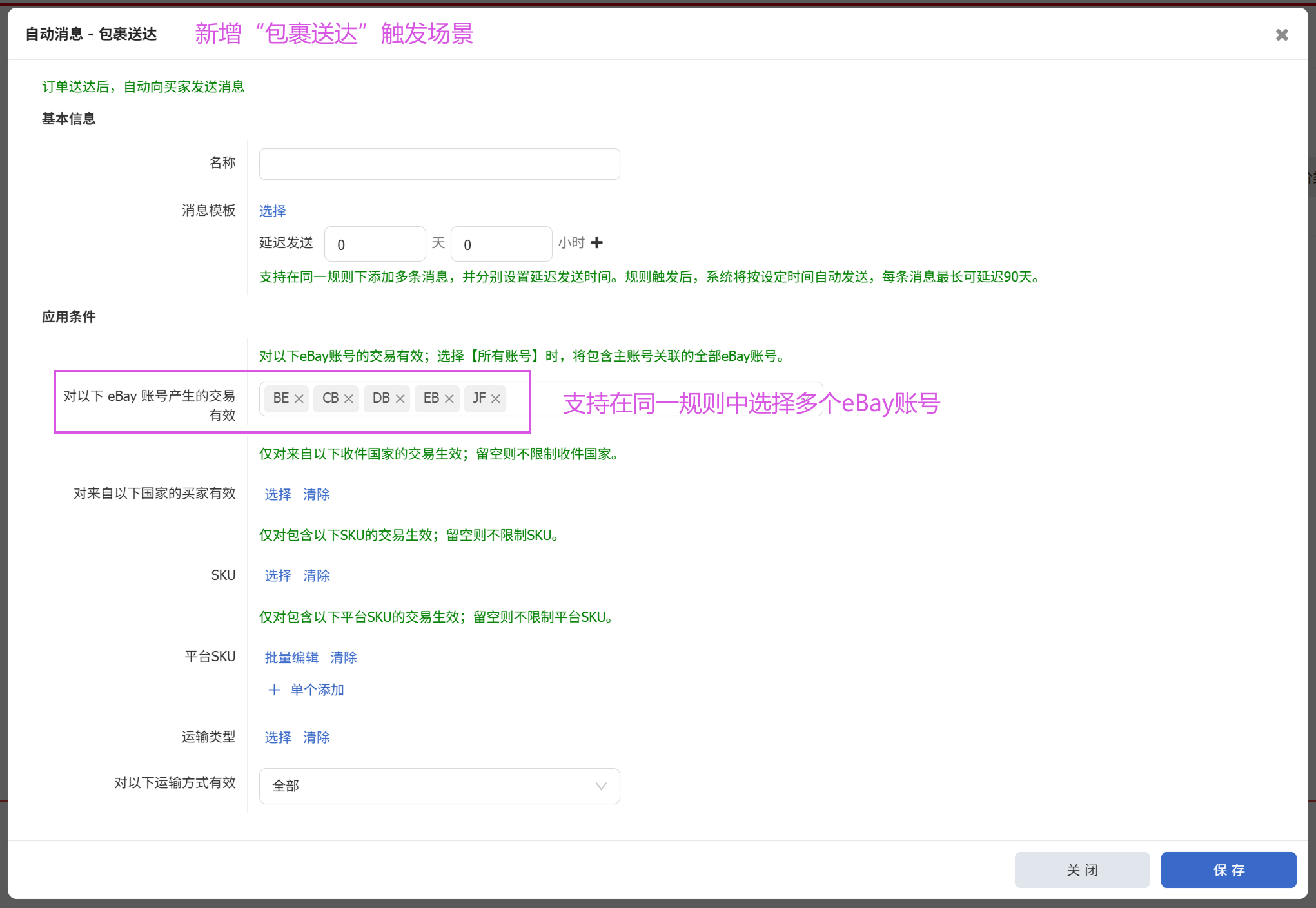
Task: Select 运输类型 via its 选择 link
Action: pos(278,737)
